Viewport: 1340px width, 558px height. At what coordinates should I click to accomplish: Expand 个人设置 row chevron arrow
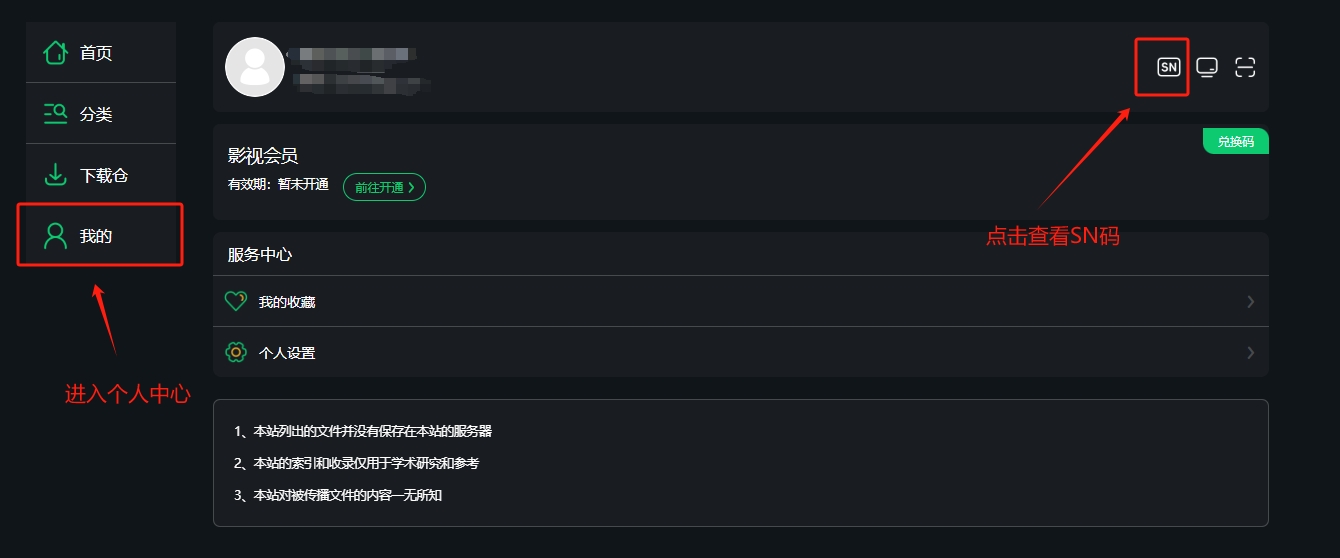point(1251,352)
